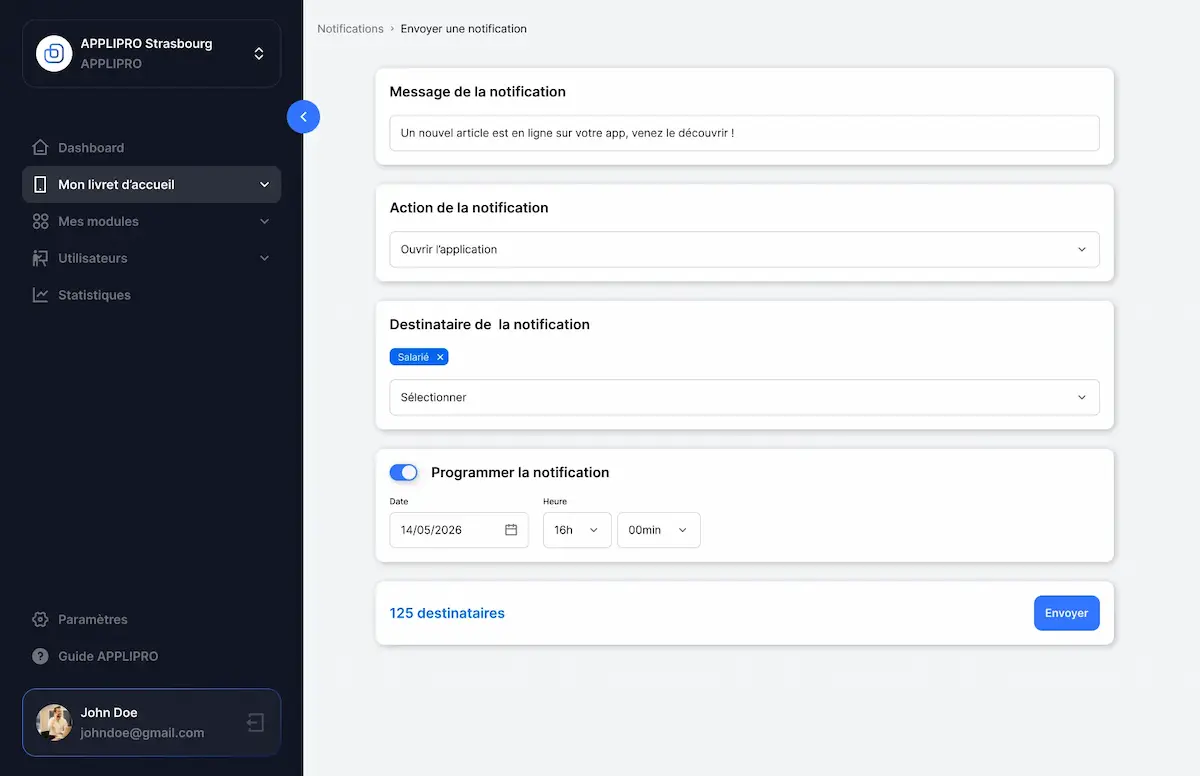Go to Notifications in the breadcrumb

[350, 28]
